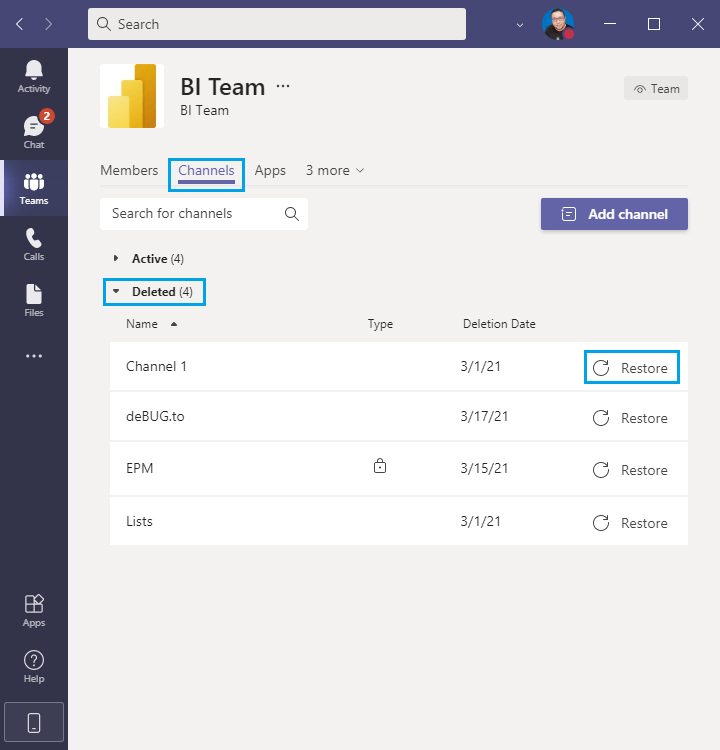Restore the deleted Channel 1
The height and width of the screenshot is (750, 720).
631,368
